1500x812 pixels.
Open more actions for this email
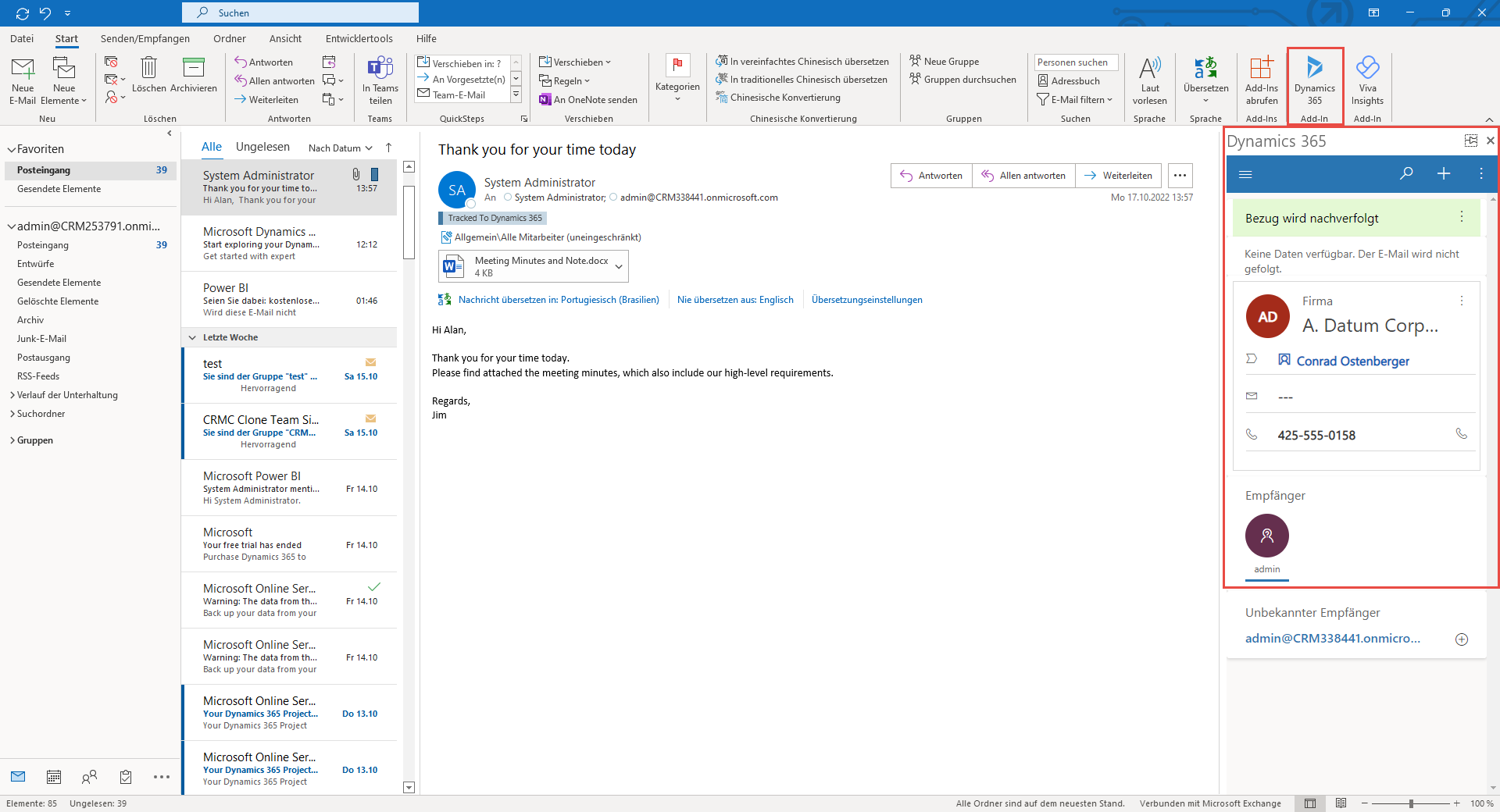1180,176
